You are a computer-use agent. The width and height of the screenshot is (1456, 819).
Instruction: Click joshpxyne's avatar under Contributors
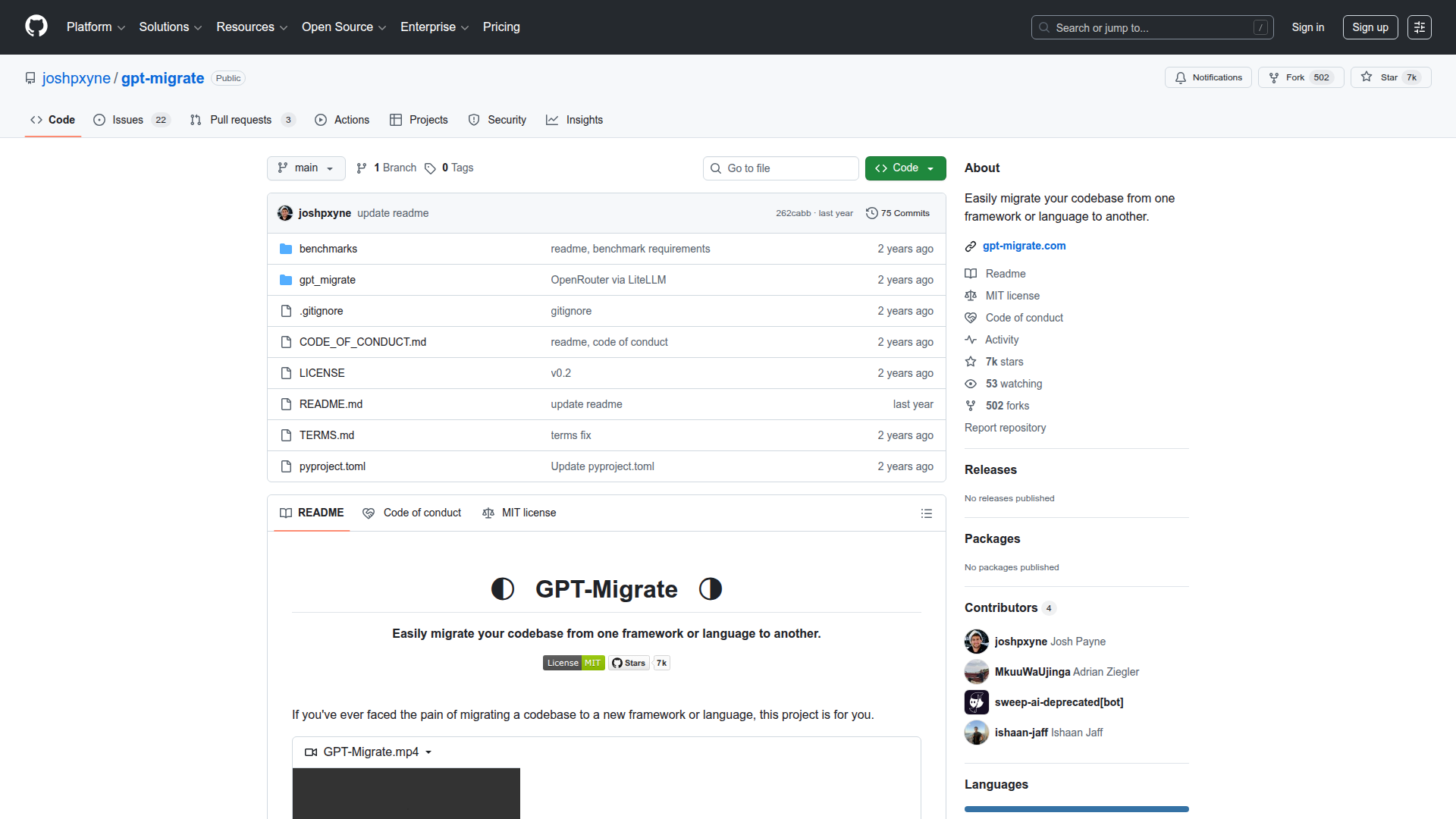(976, 641)
